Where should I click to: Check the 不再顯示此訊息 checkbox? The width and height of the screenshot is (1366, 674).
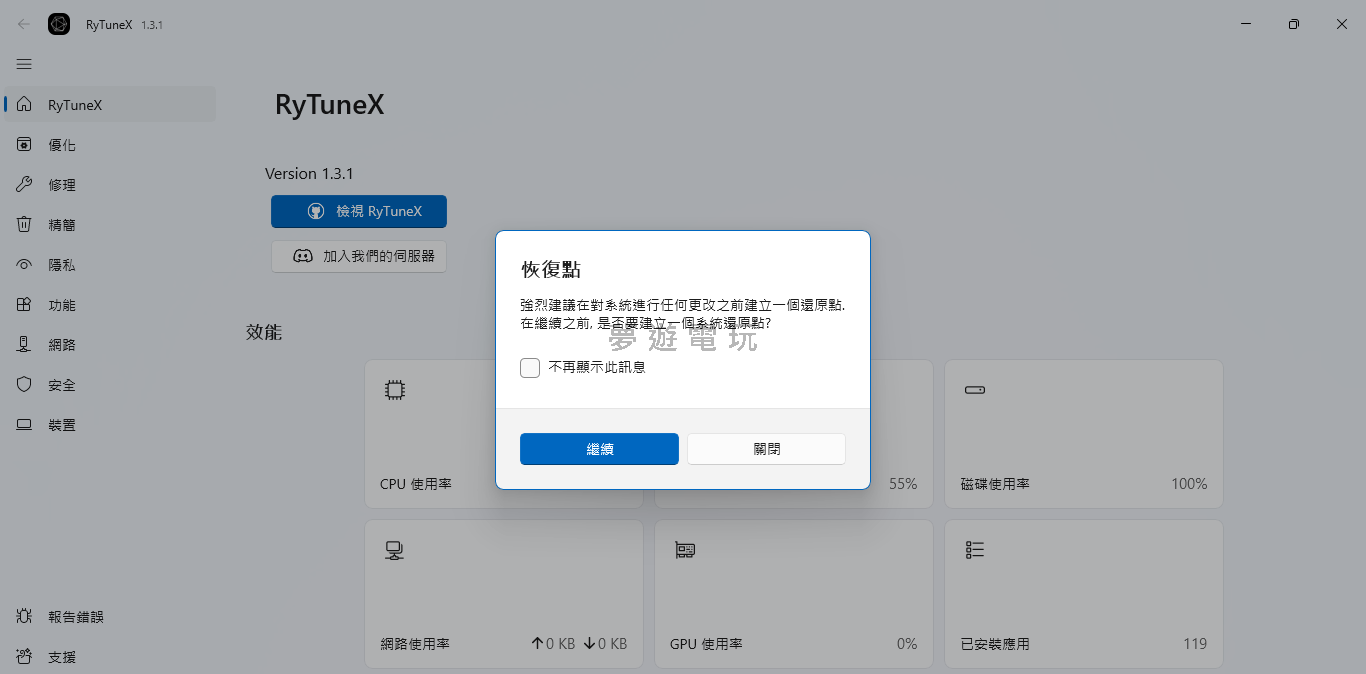click(x=530, y=368)
